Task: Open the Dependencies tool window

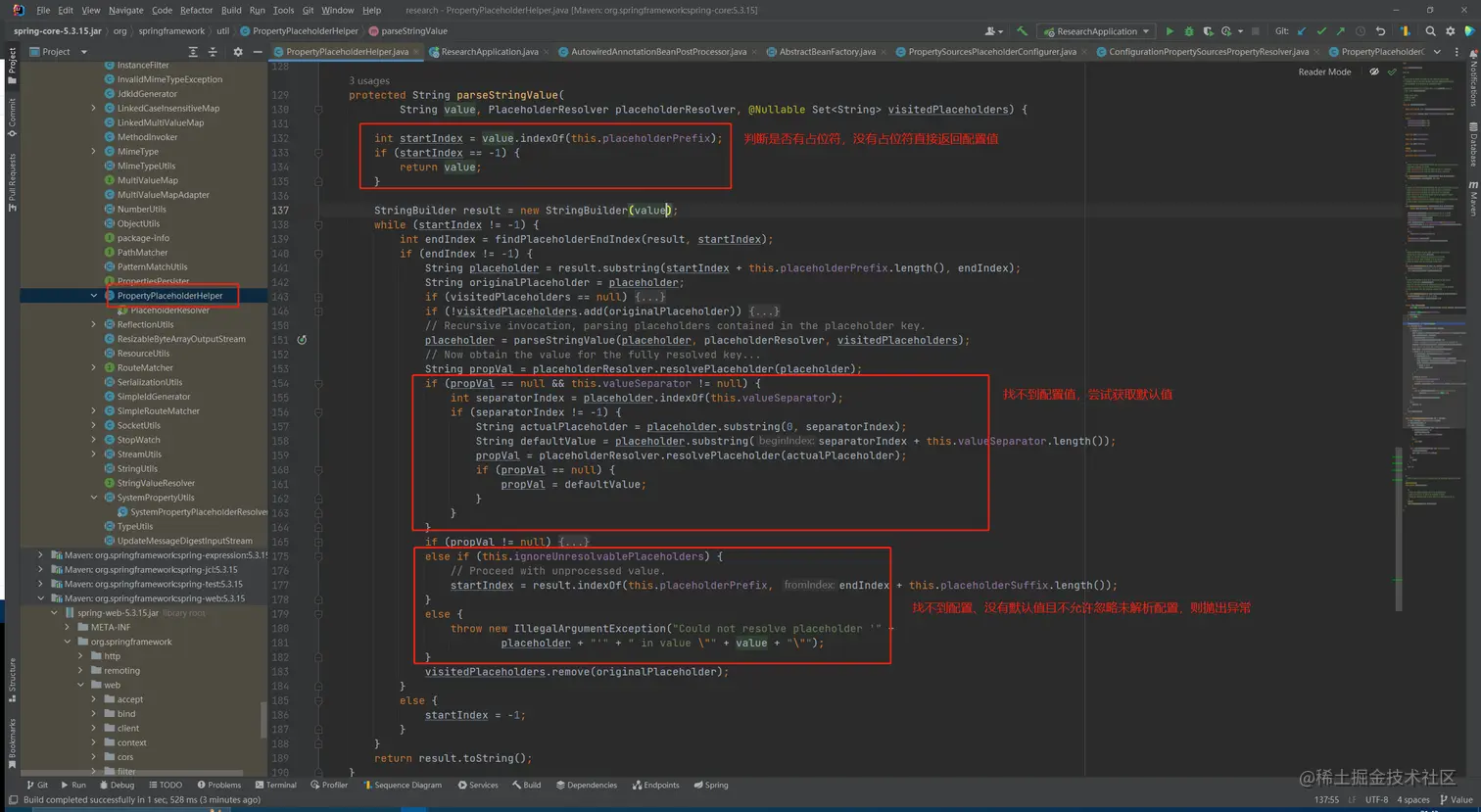Action: [x=586, y=786]
